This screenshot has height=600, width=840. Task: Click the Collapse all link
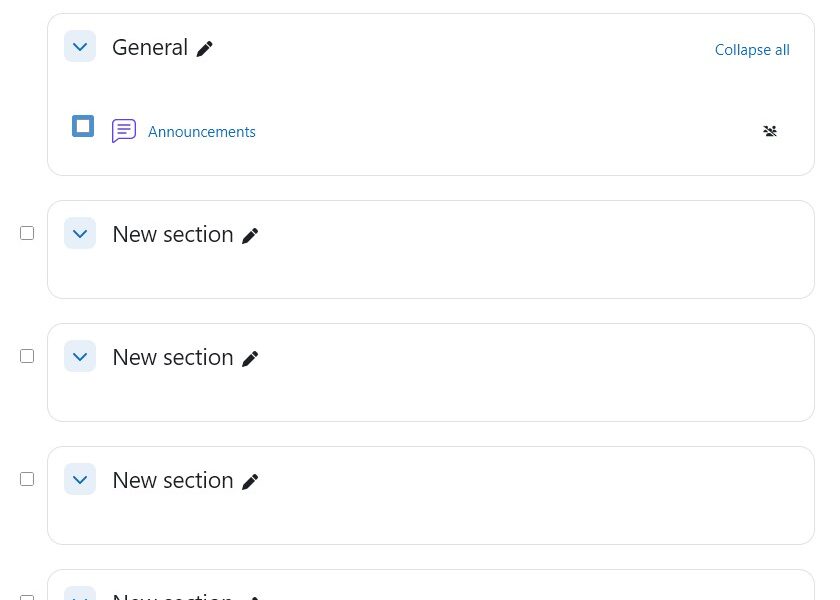752,50
